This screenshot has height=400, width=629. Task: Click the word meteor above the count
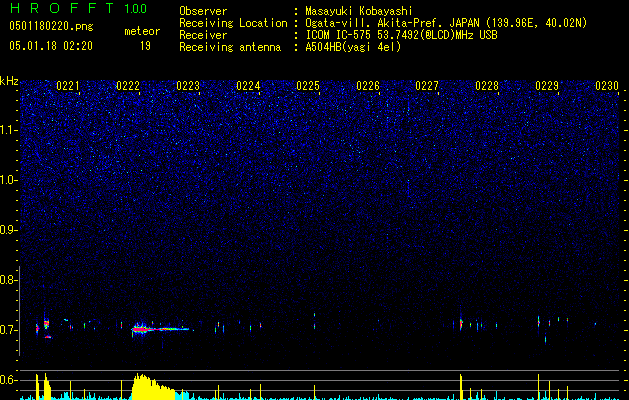pyautogui.click(x=142, y=31)
